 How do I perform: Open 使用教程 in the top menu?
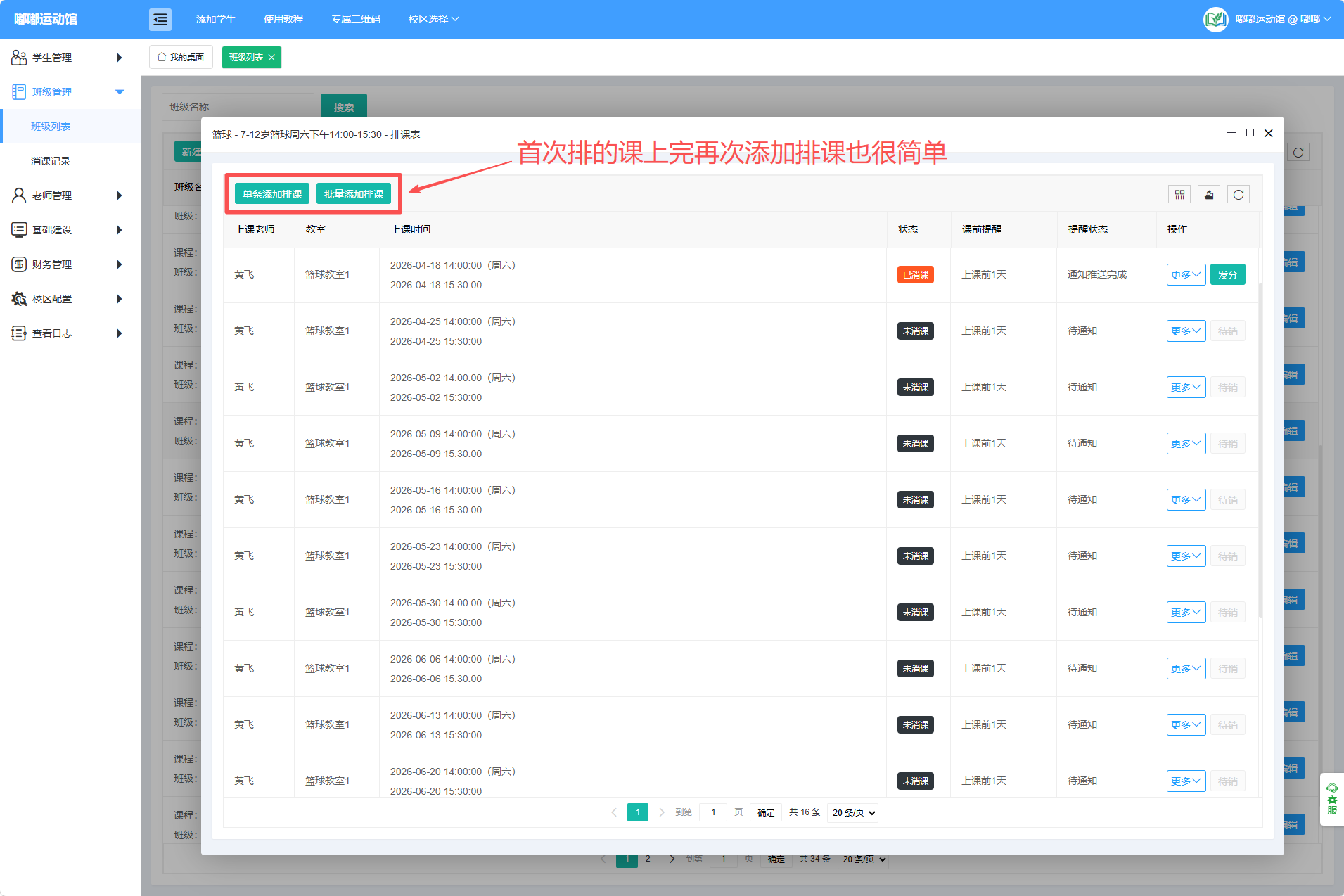pos(283,19)
